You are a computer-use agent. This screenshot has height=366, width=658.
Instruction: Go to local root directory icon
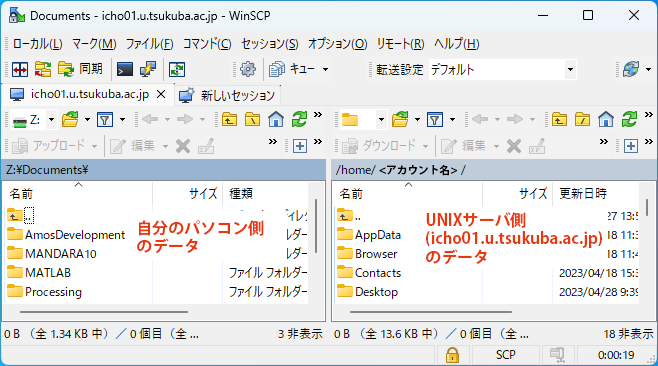coord(252,120)
